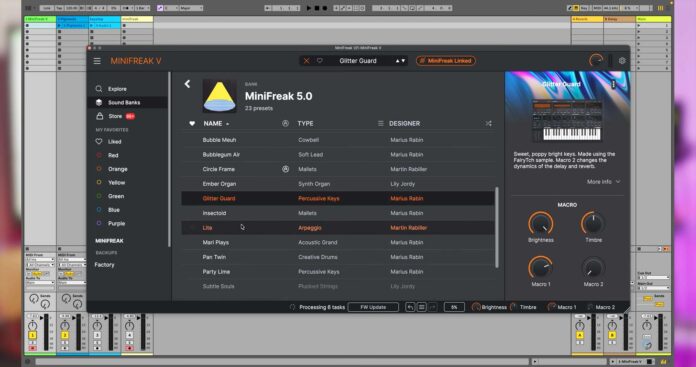696x367 pixels.
Task: Turn the Macro 1 knob
Action: coord(541,268)
